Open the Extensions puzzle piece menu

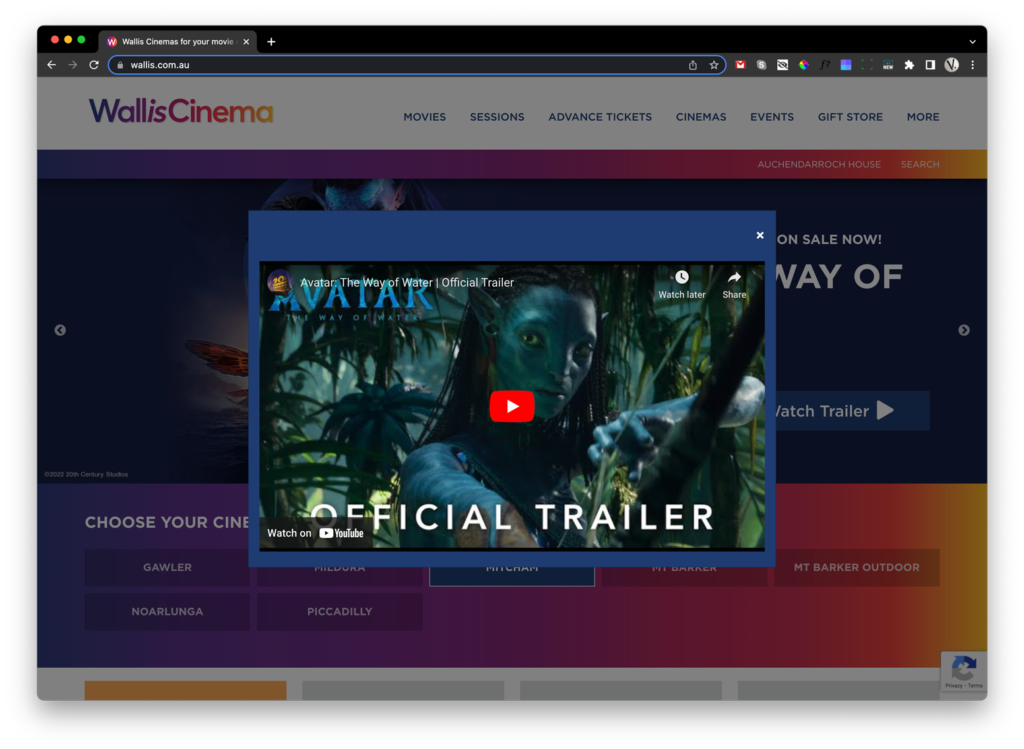pyautogui.click(x=909, y=65)
